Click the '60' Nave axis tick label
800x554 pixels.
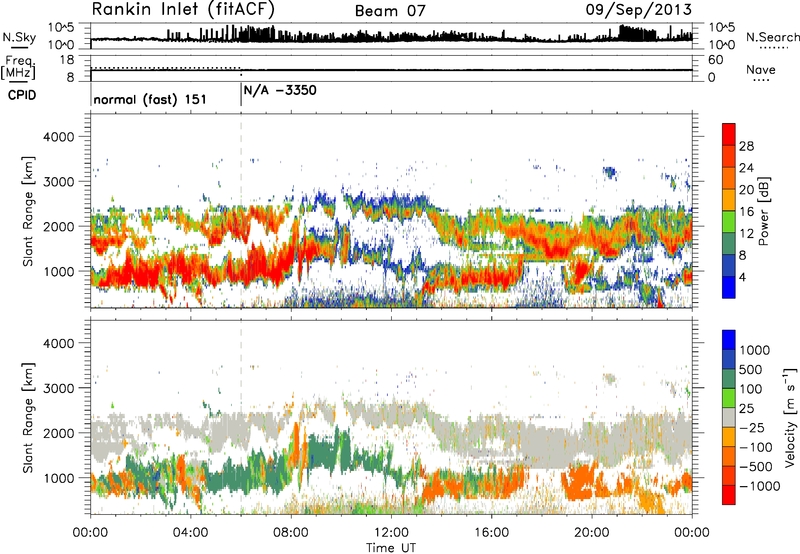point(715,60)
